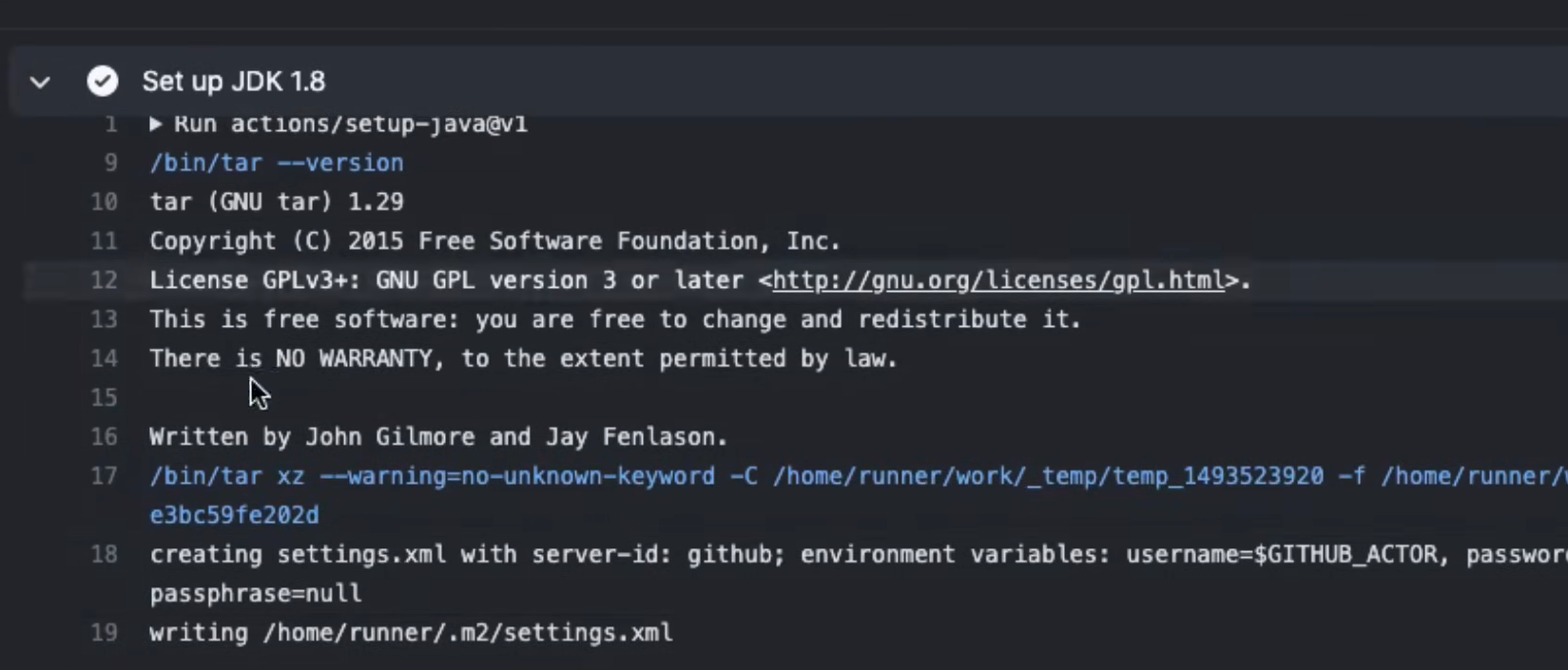The height and width of the screenshot is (670, 1568).
Task: Click line number 17 for tar xz command
Action: click(105, 476)
